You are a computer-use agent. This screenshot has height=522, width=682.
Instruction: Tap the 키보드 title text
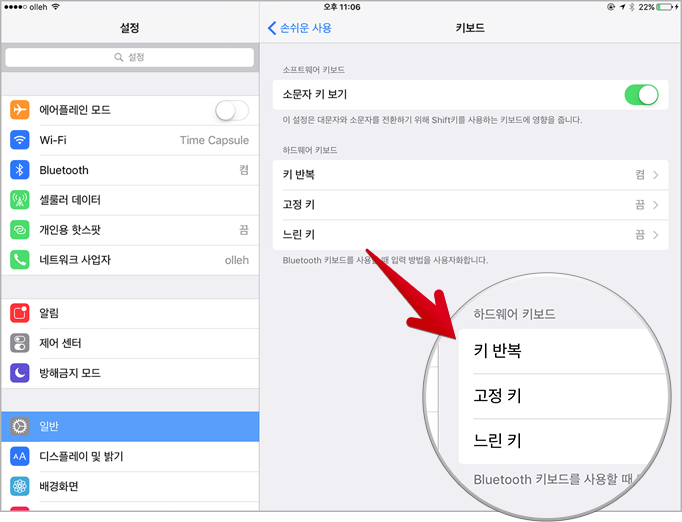point(470,28)
